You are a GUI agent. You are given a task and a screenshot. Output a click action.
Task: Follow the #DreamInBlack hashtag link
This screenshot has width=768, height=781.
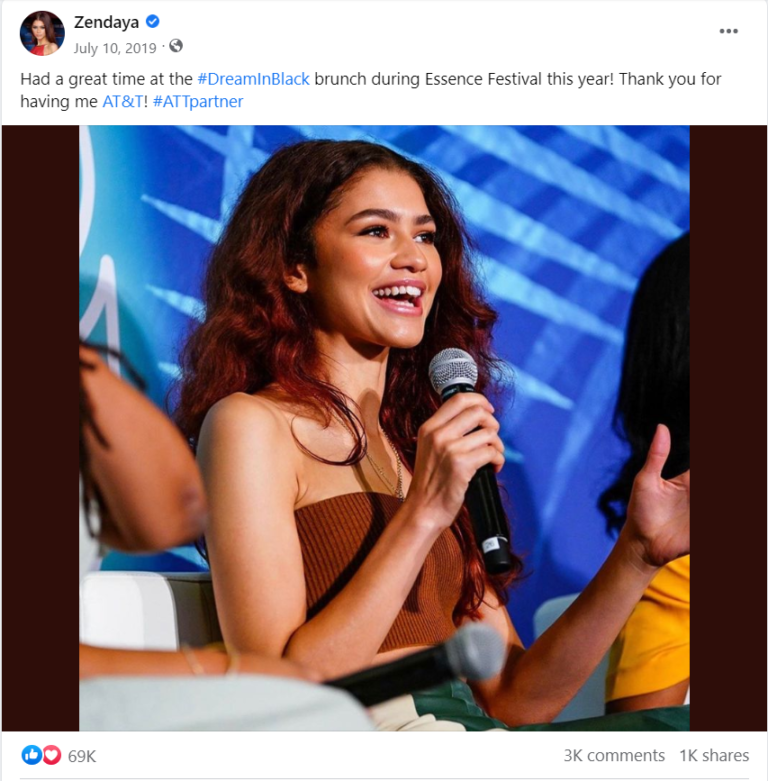254,79
